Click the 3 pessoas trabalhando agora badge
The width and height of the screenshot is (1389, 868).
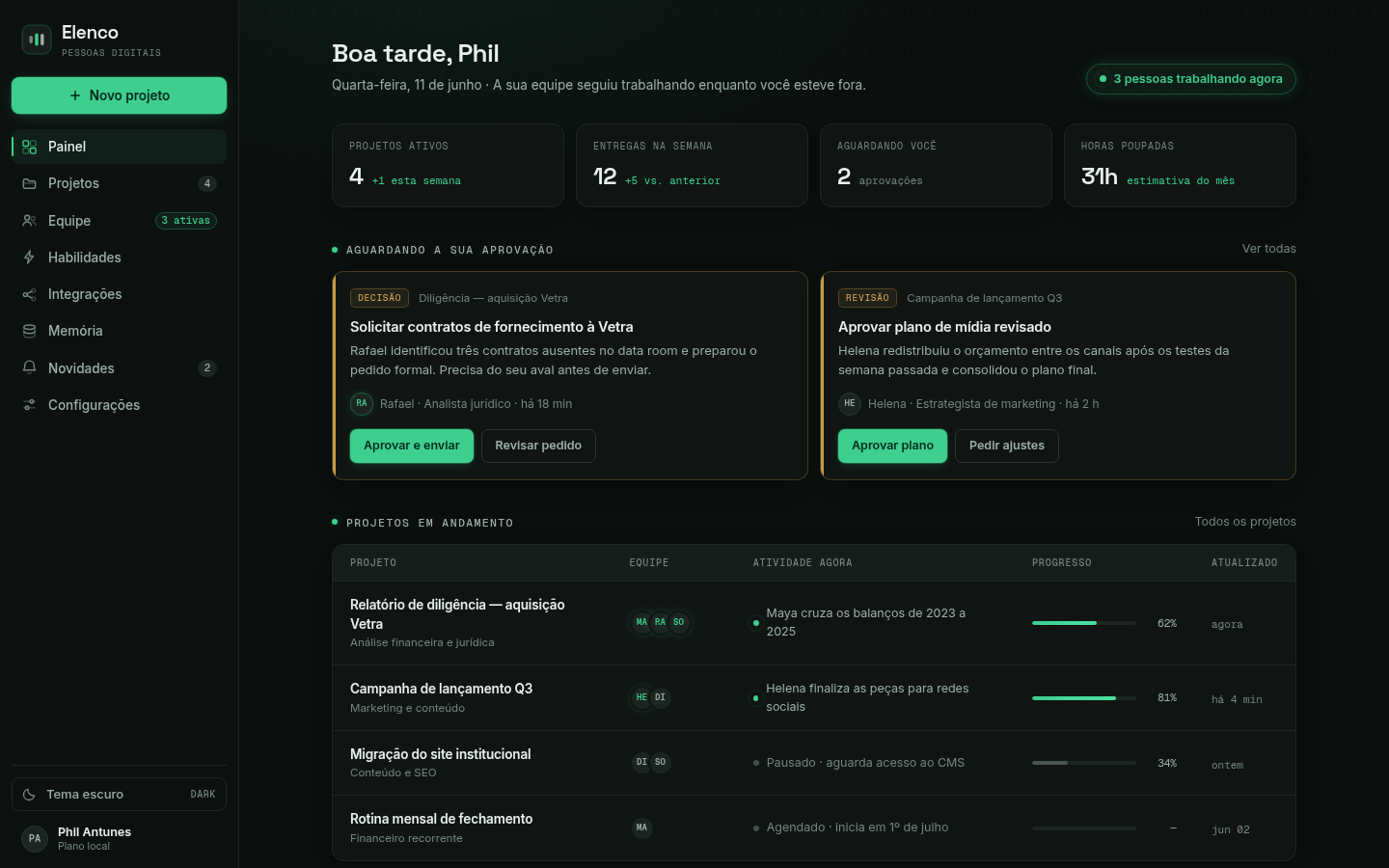point(1190,79)
